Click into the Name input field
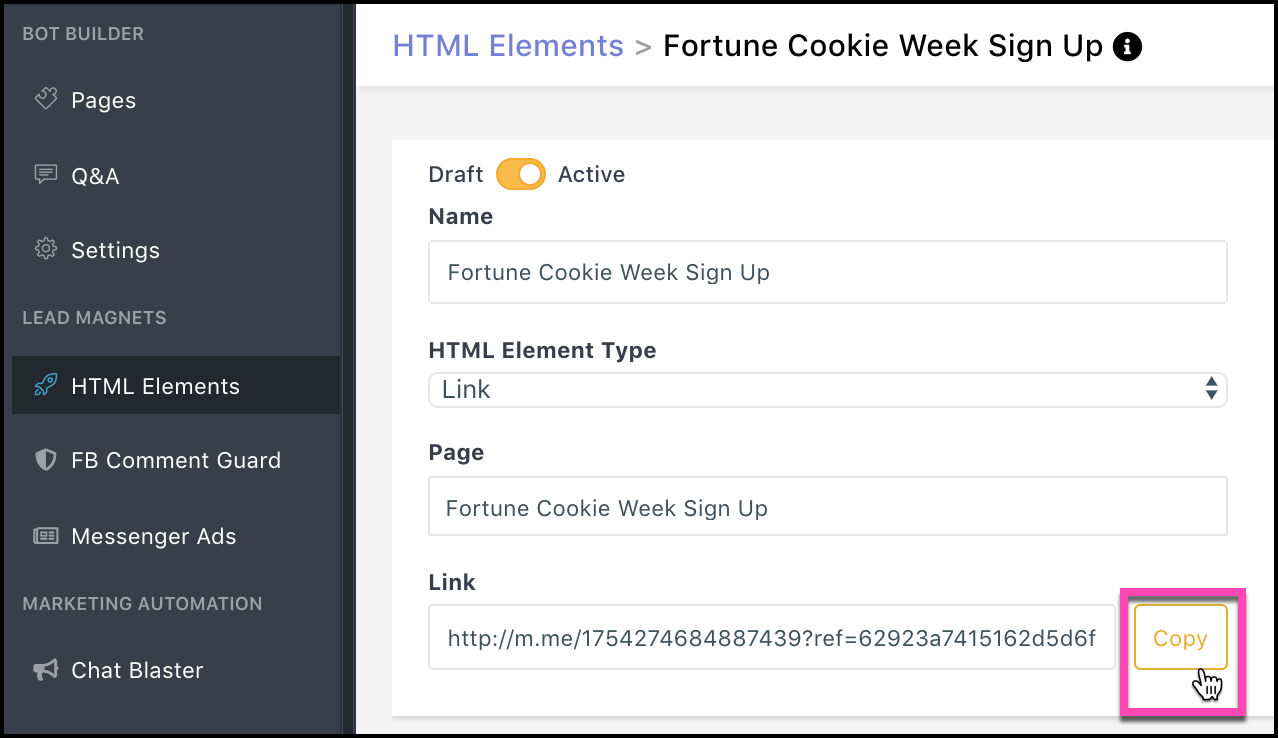The width and height of the screenshot is (1278, 738). (x=827, y=271)
